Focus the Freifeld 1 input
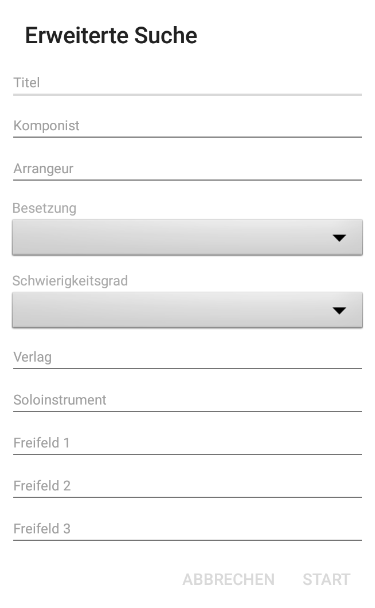Image resolution: width=375 pixels, height=608 pixels. point(187,443)
